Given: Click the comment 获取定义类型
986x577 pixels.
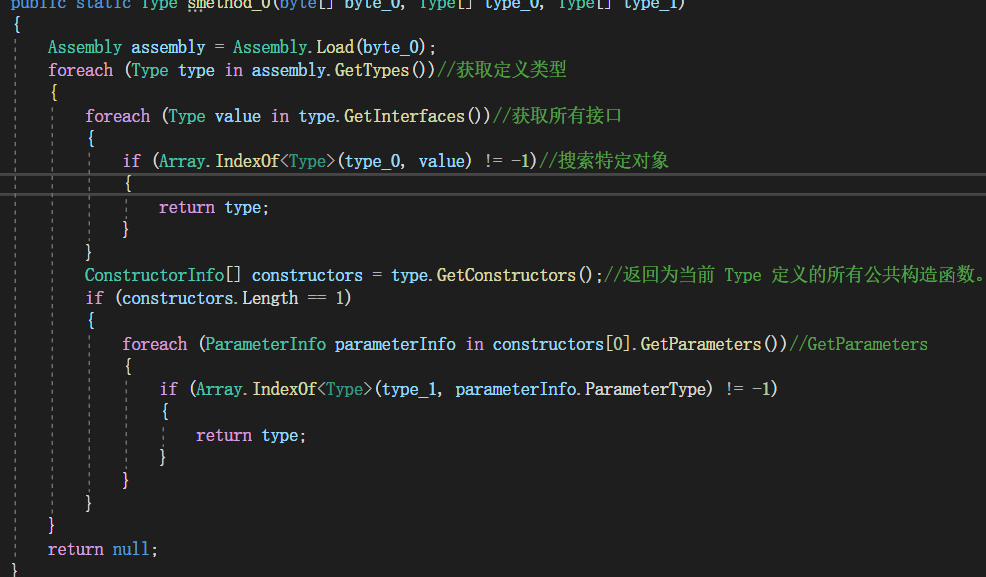Looking at the screenshot, I should pos(501,69).
